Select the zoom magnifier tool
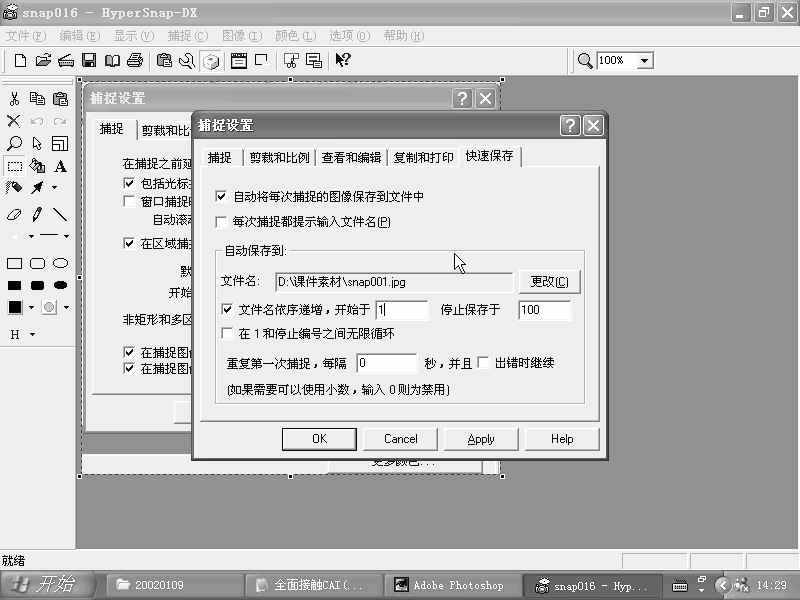 13,144
